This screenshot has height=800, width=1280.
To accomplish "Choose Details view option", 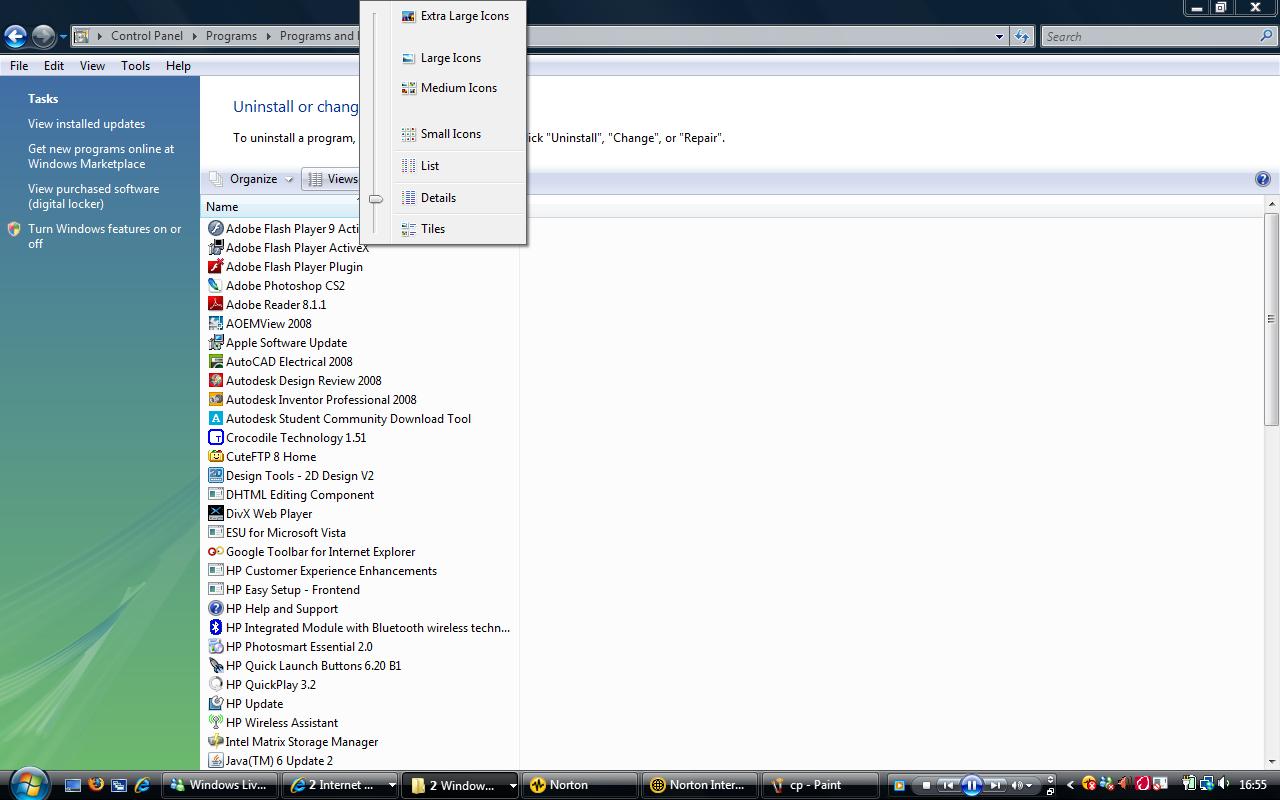I will click(x=429, y=198).
